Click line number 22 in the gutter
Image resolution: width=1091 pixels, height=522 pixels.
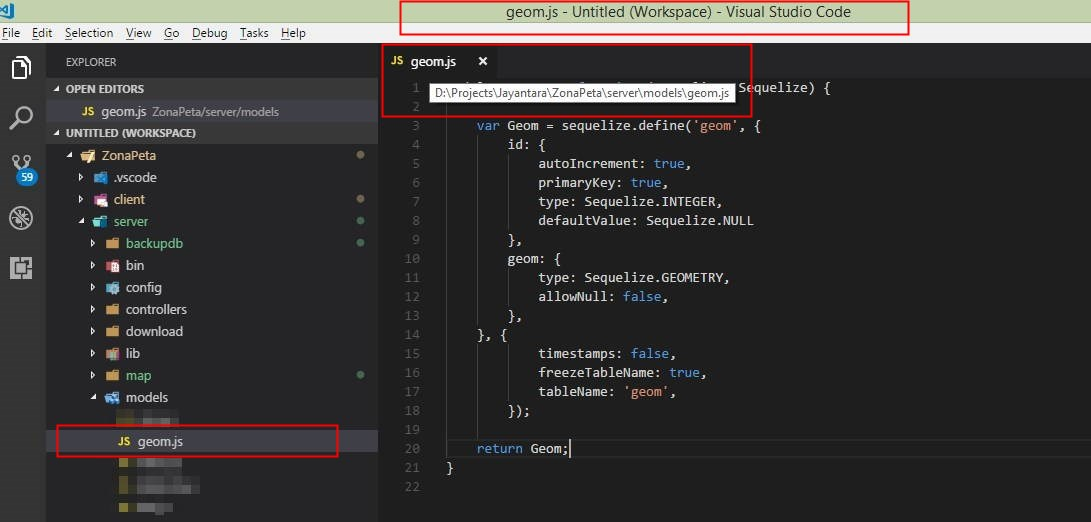pyautogui.click(x=412, y=487)
